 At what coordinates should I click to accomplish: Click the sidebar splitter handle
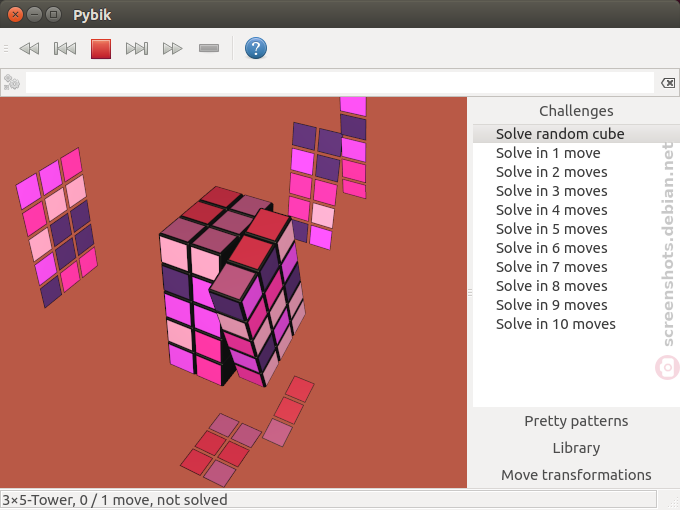(x=470, y=293)
